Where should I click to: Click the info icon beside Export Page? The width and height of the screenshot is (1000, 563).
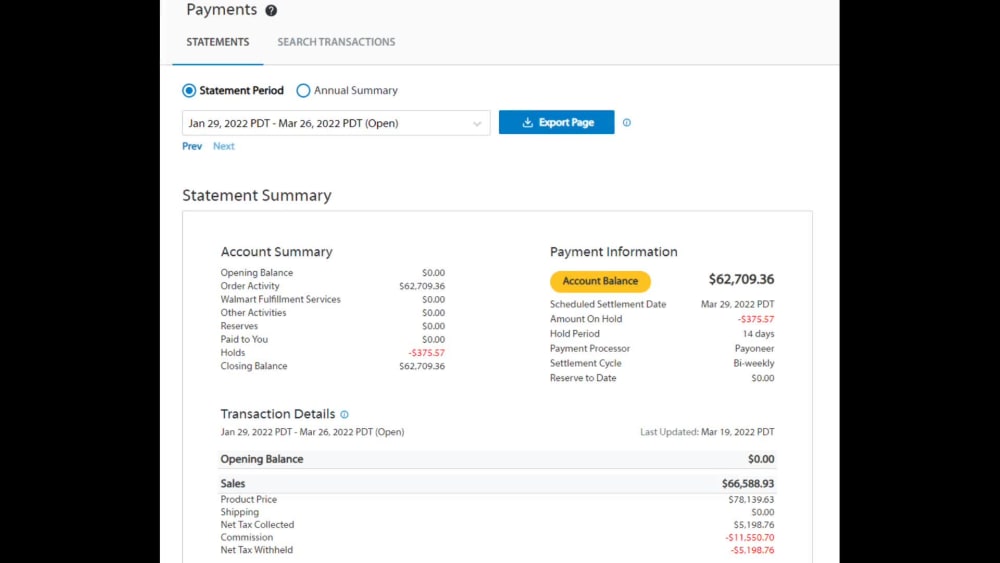pyautogui.click(x=627, y=122)
